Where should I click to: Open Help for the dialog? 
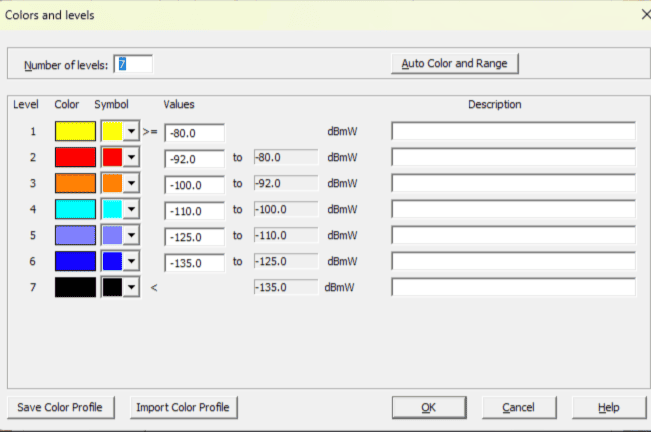point(608,407)
